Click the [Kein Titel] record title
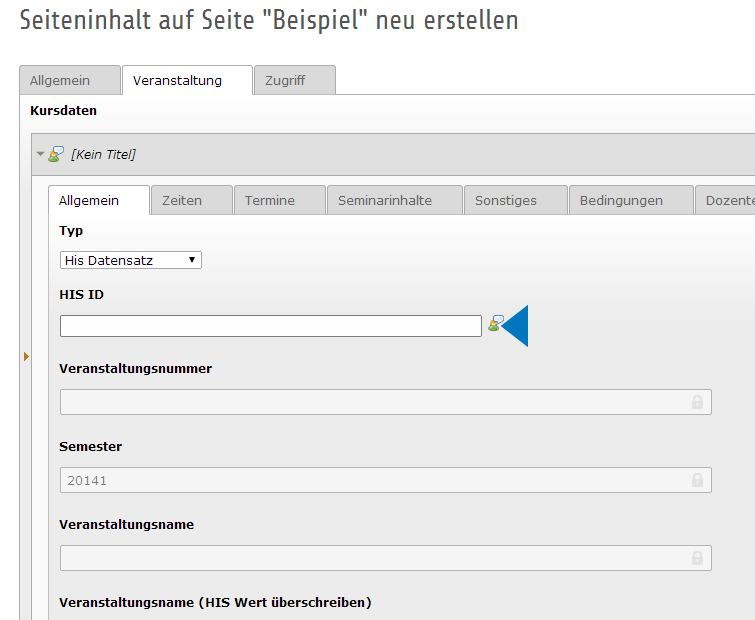755x620 pixels. pyautogui.click(x=103, y=154)
